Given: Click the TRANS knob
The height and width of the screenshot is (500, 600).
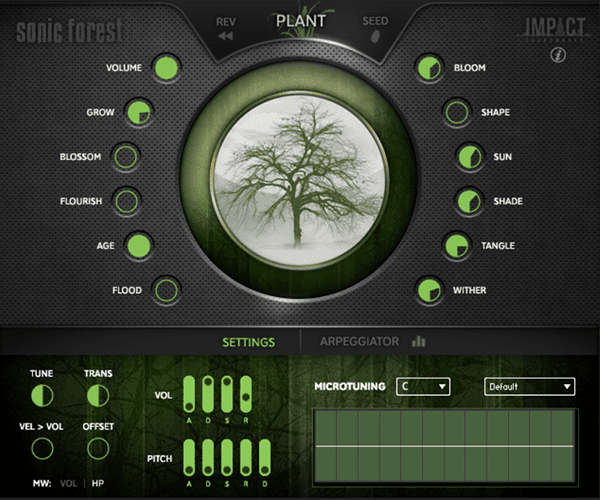Looking at the screenshot, I should click(x=98, y=395).
